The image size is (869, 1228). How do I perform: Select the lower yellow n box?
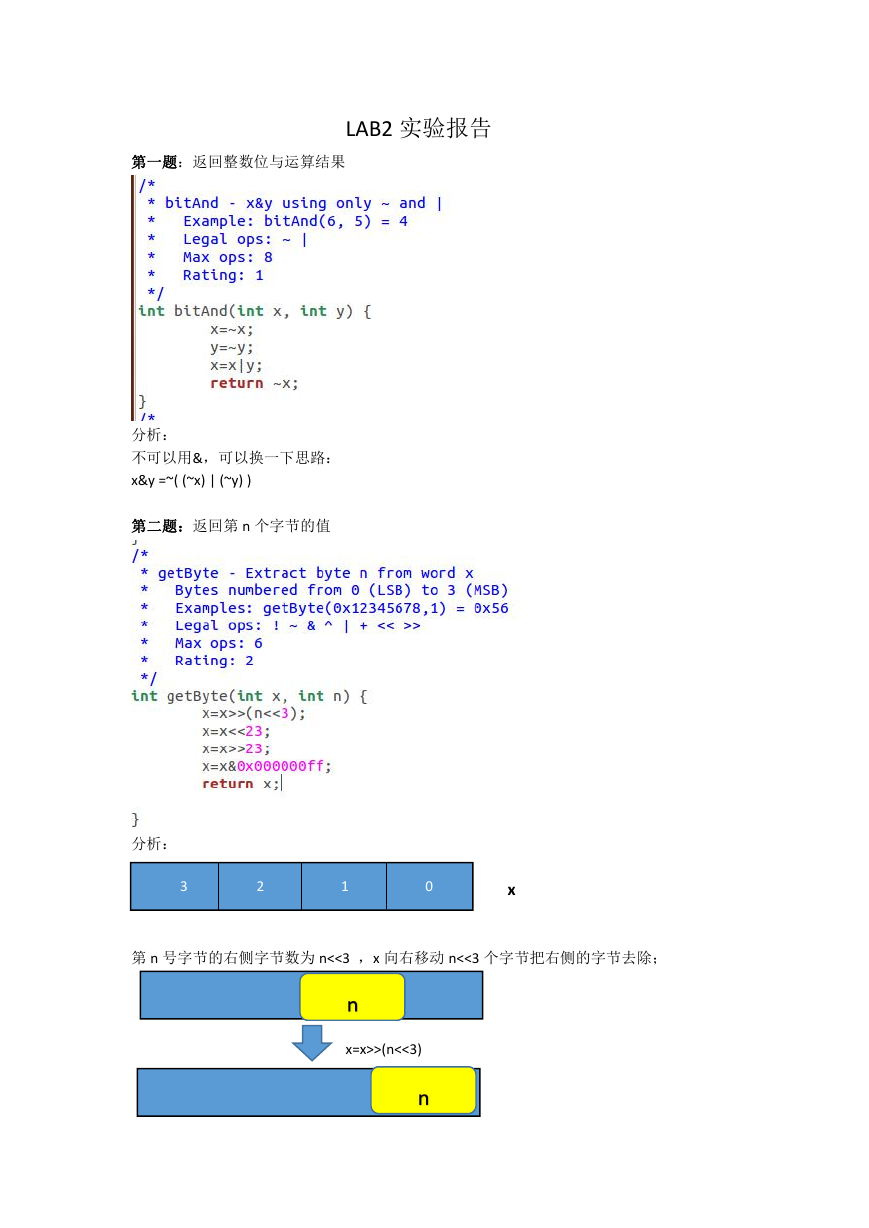(x=423, y=1090)
